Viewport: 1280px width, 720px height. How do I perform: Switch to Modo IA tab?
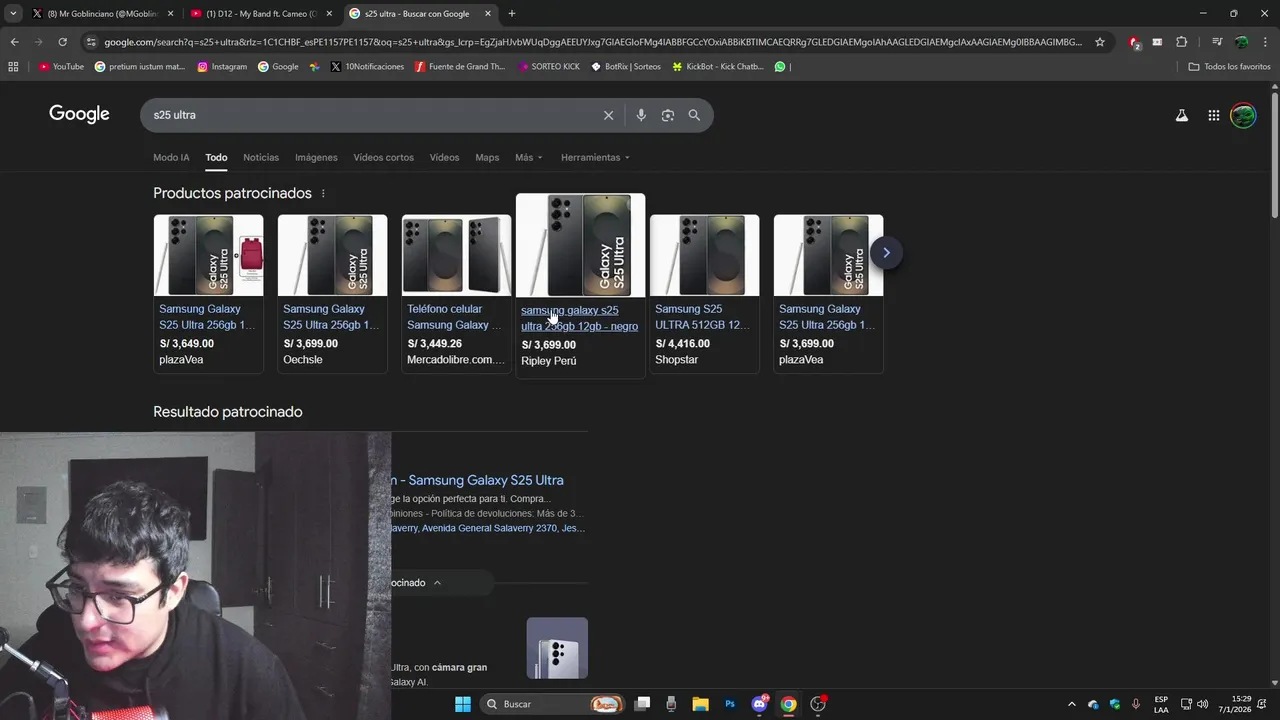pyautogui.click(x=171, y=157)
